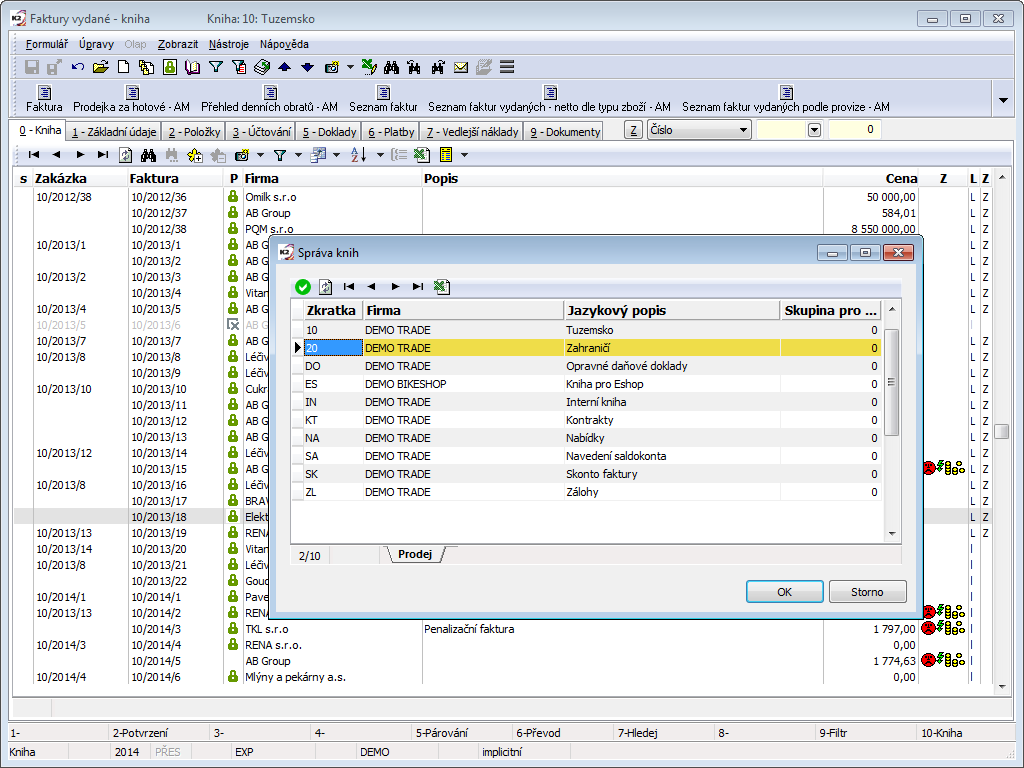Image resolution: width=1024 pixels, height=768 pixels.
Task: Click the open folder icon in main toolbar
Action: pos(100,67)
